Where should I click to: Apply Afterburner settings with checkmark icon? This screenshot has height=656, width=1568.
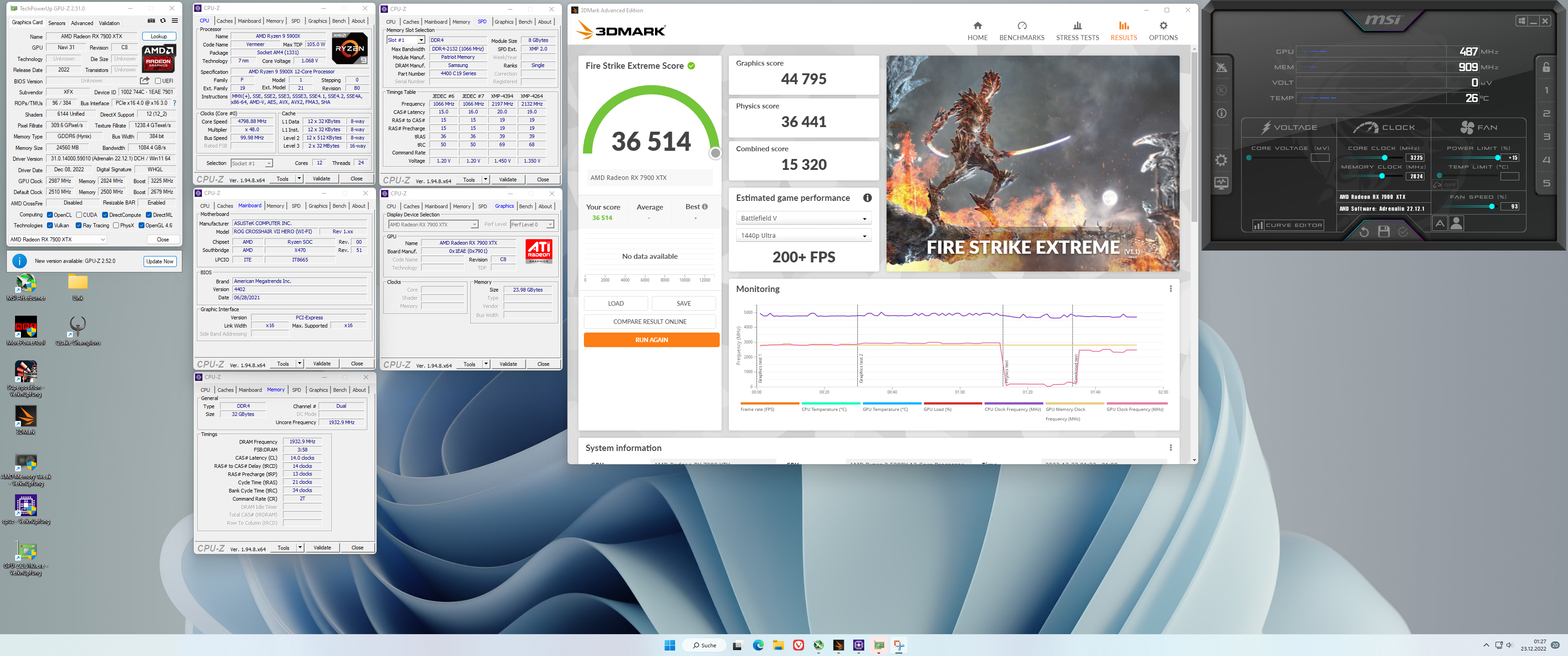[x=1403, y=232]
